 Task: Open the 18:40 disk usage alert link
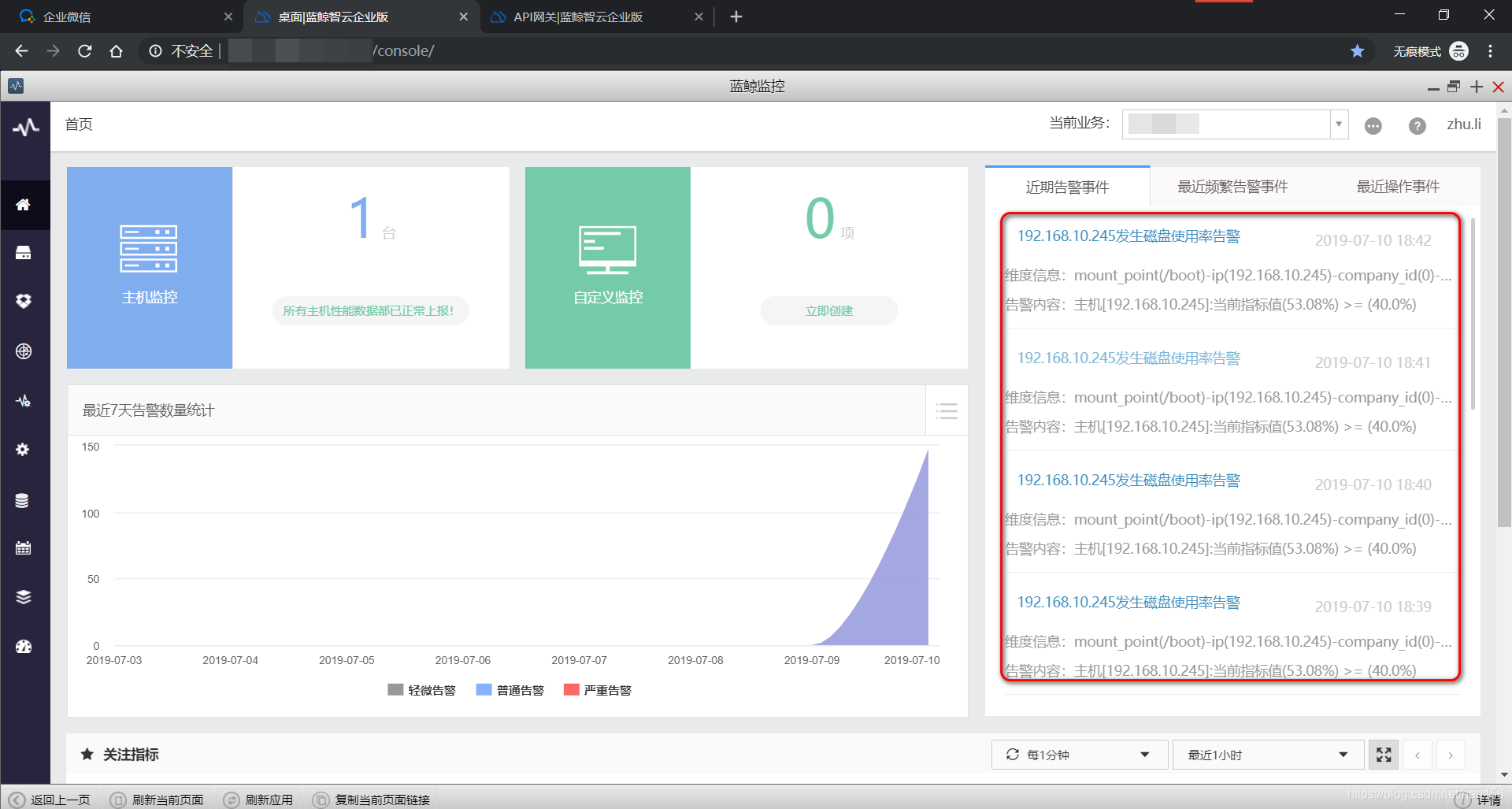(1128, 481)
